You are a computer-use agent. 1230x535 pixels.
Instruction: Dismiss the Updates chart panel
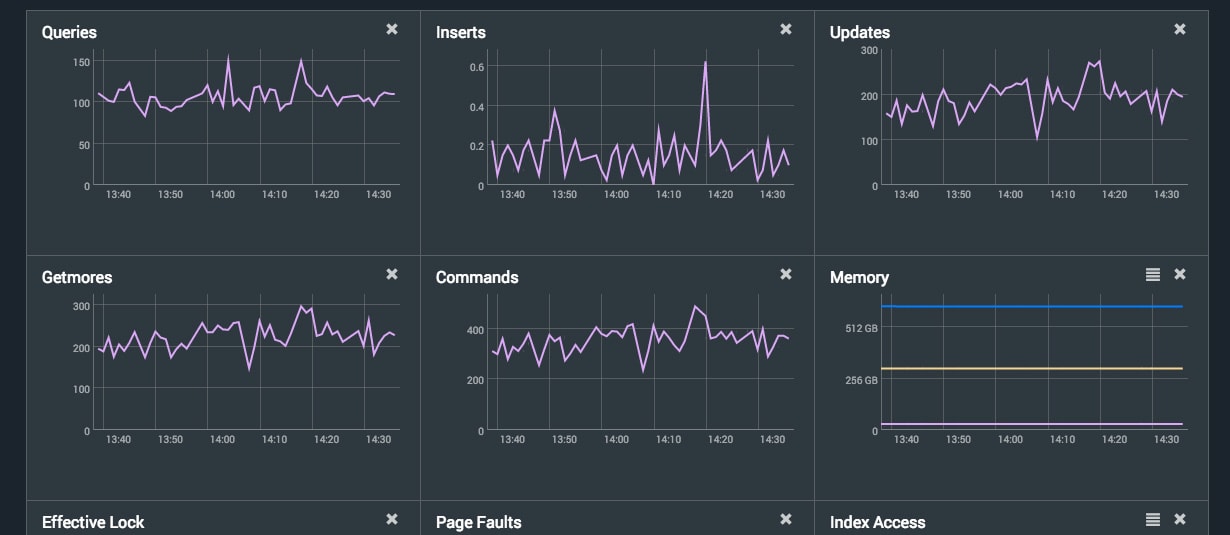(x=1180, y=30)
